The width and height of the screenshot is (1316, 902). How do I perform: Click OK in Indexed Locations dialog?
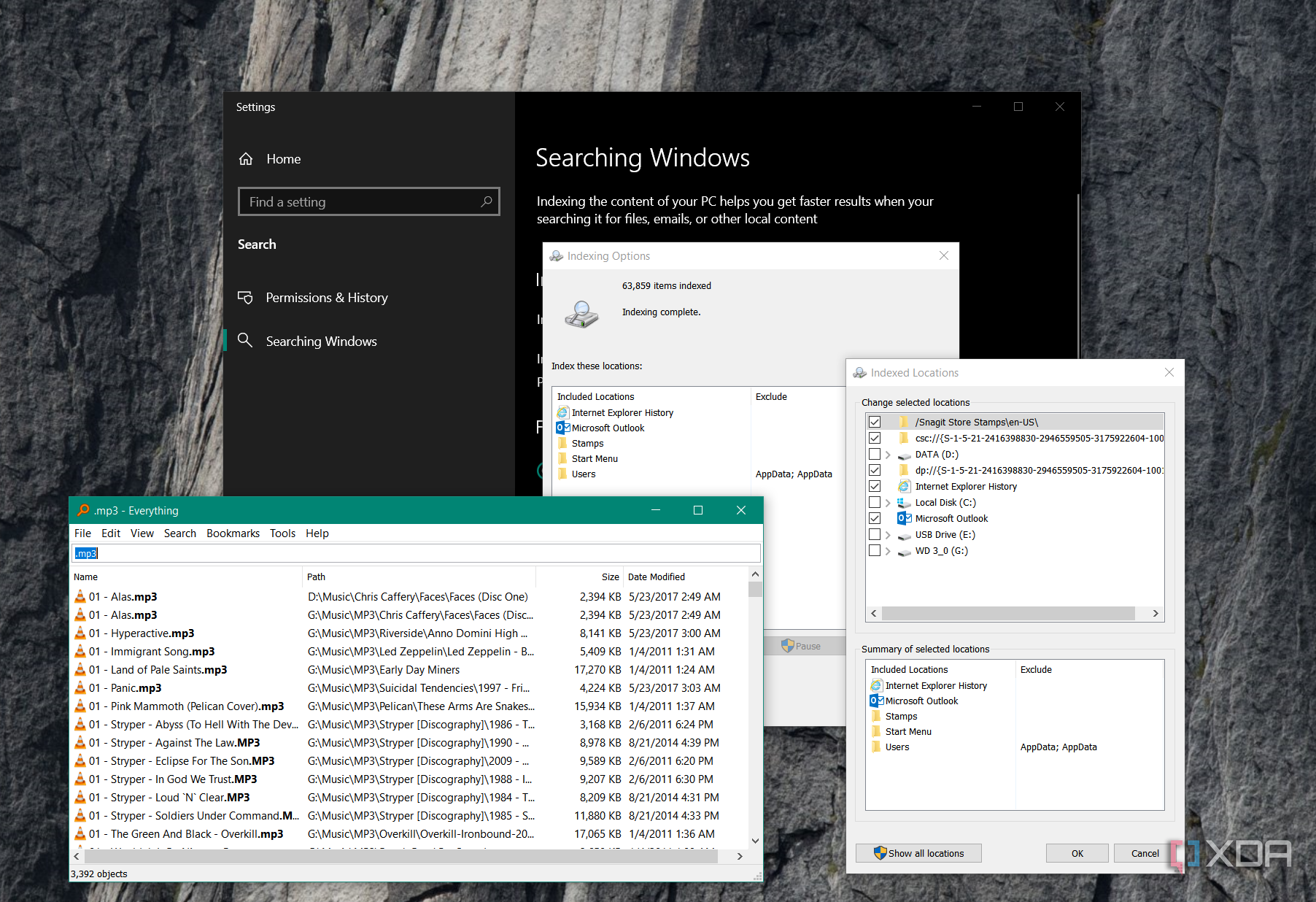1077,853
